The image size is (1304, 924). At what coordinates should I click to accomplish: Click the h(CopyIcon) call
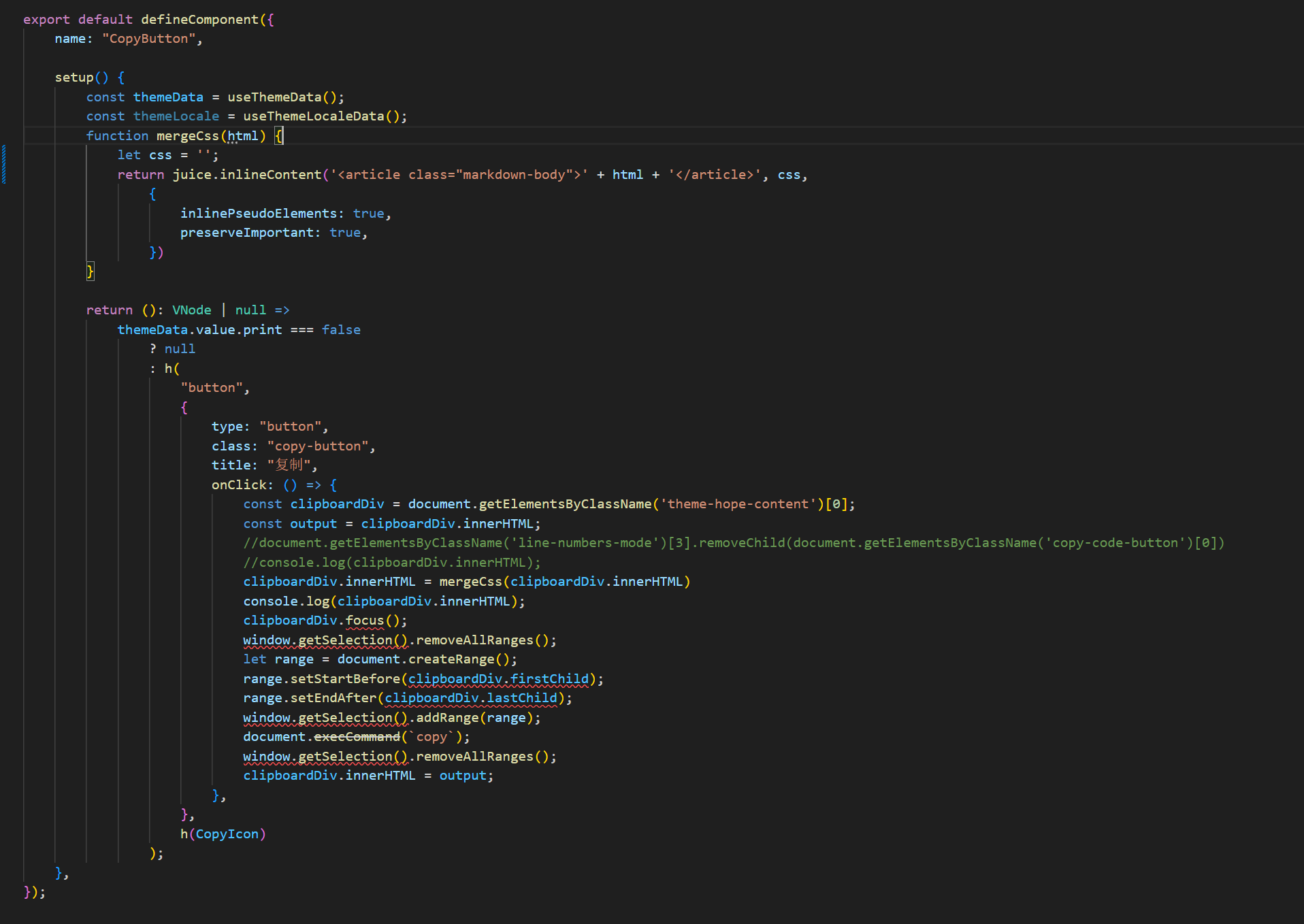tap(223, 834)
